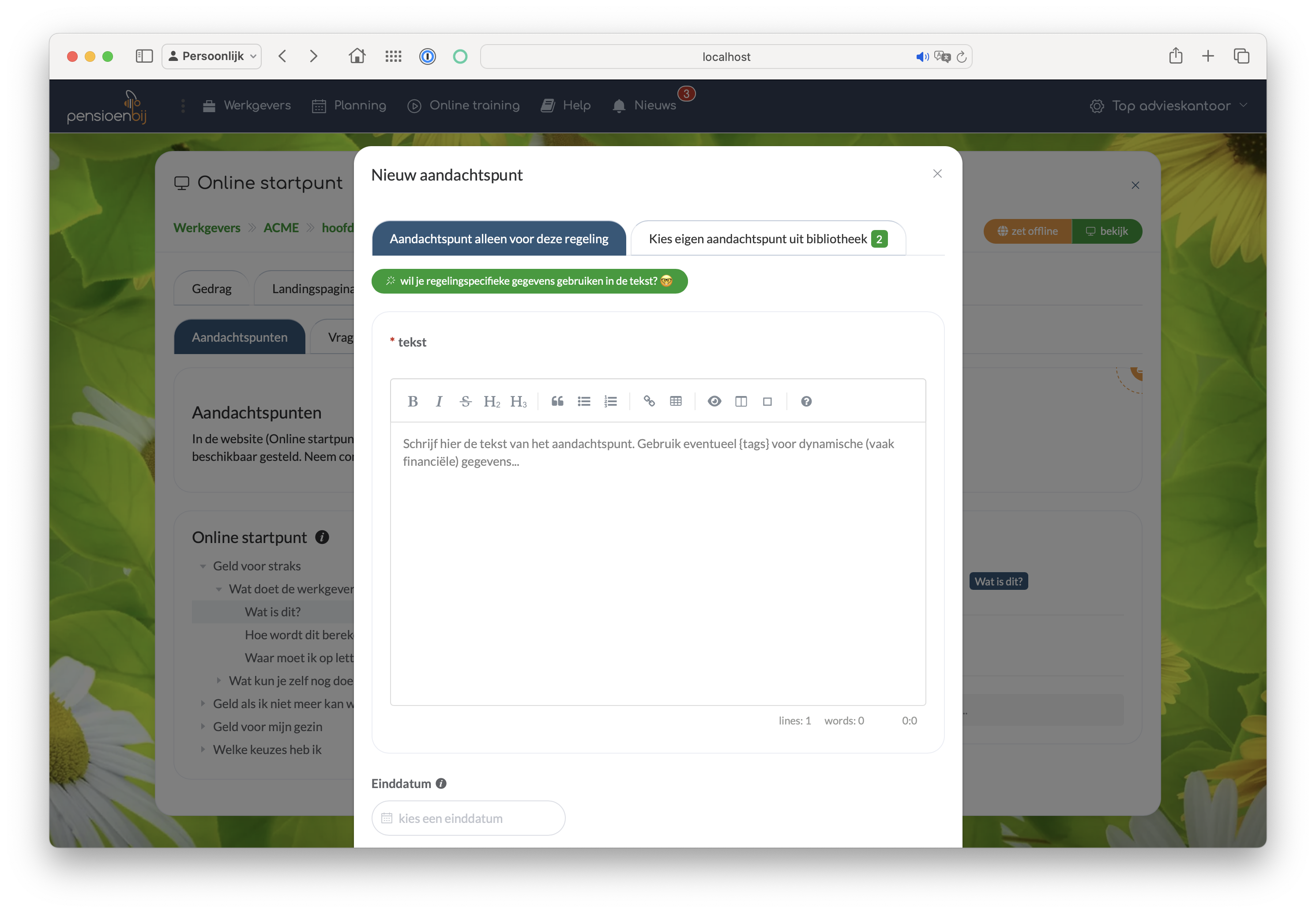Image resolution: width=1316 pixels, height=913 pixels.
Task: Click the zet offline button
Action: tap(1027, 231)
